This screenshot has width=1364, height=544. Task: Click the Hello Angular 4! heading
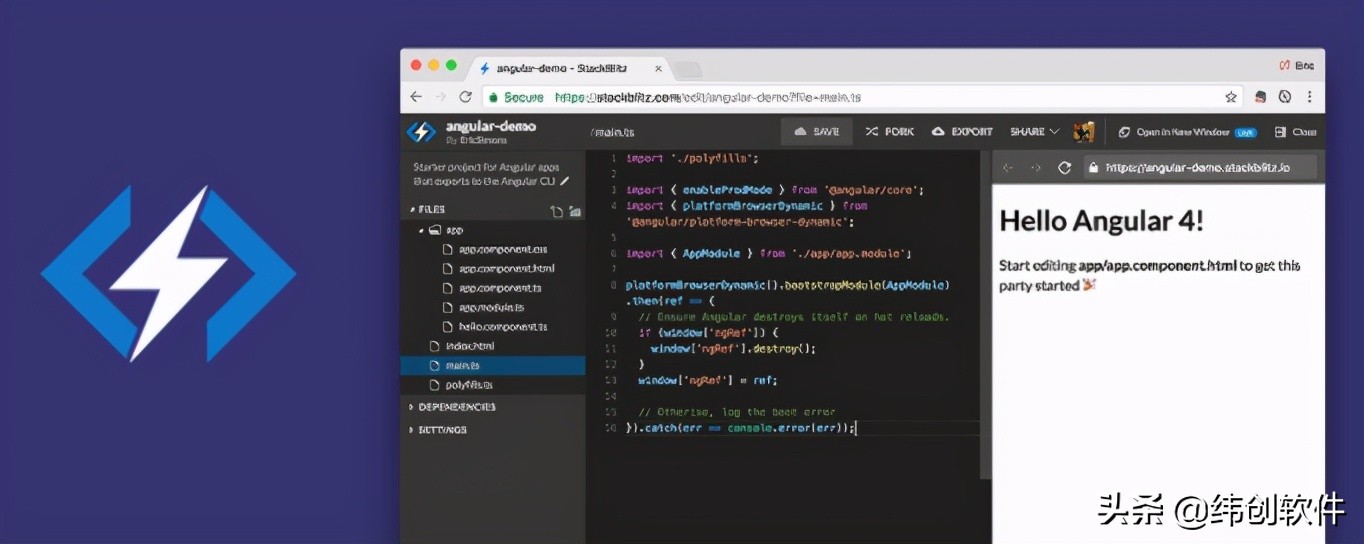click(1101, 221)
